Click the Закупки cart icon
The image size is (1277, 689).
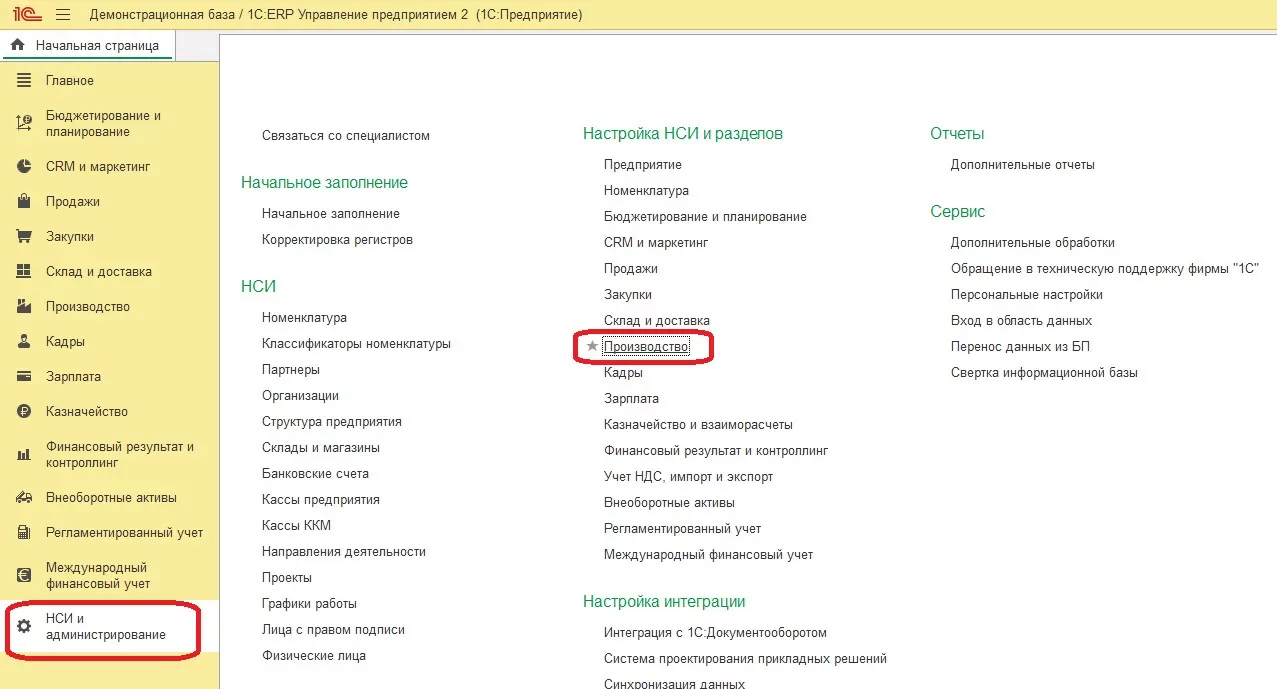pyautogui.click(x=25, y=237)
